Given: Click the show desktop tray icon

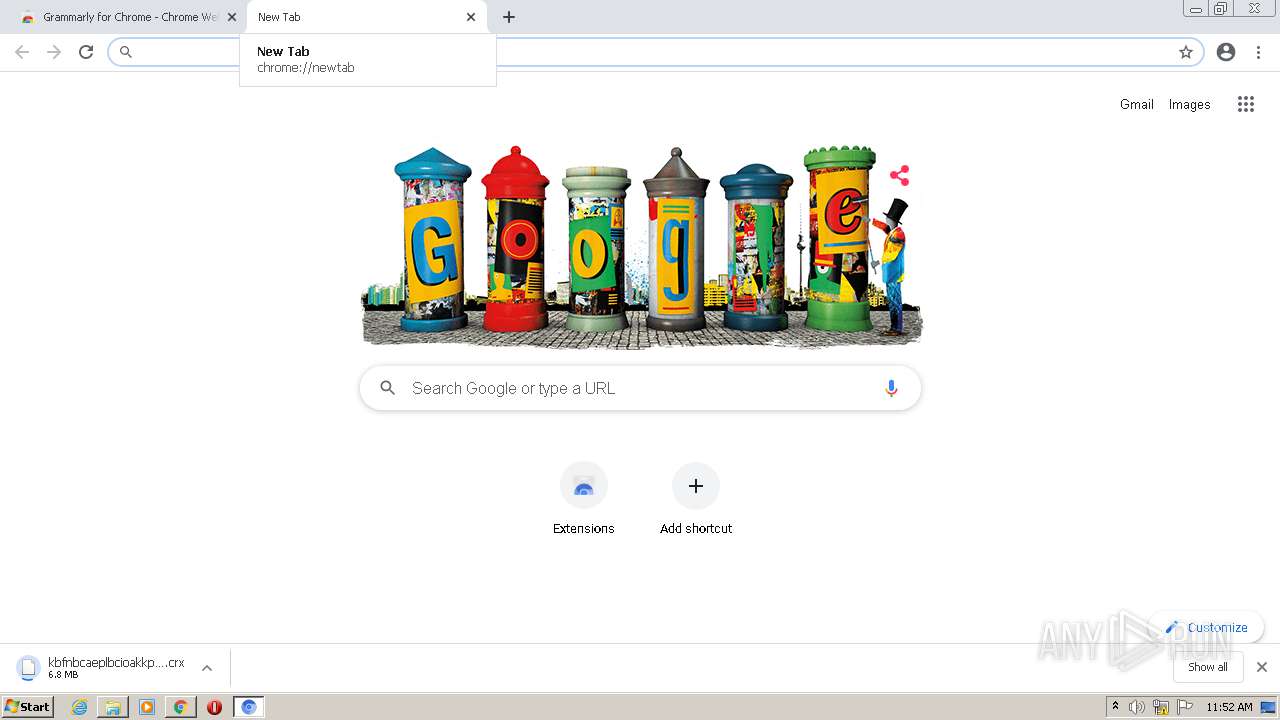Looking at the screenshot, I should [1269, 707].
